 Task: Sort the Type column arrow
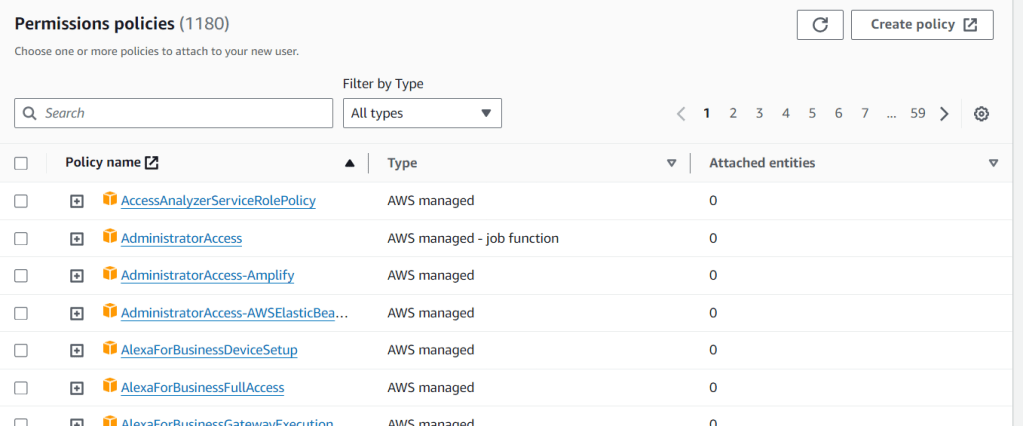click(671, 164)
